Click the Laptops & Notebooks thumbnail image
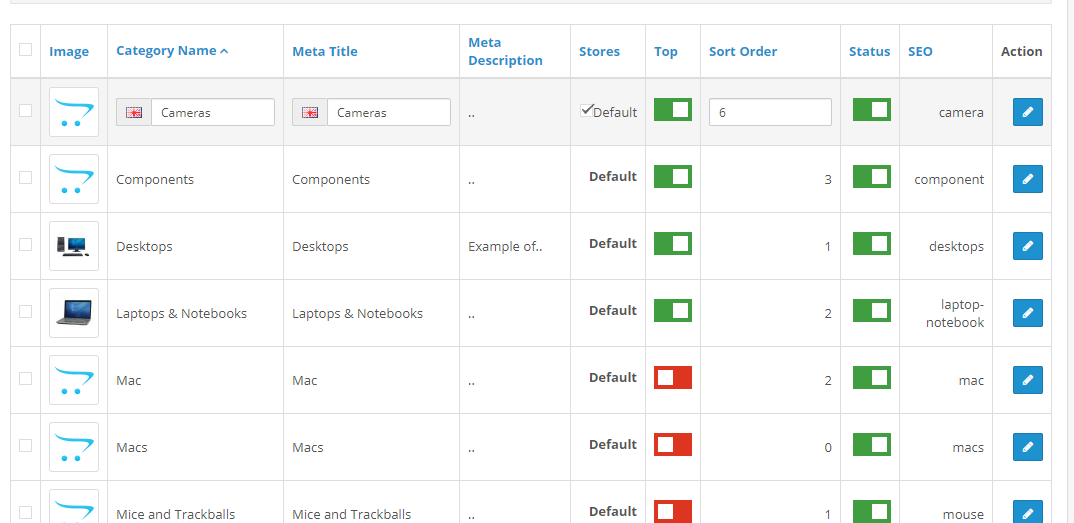Viewport: 1074px width, 523px height. (74, 313)
